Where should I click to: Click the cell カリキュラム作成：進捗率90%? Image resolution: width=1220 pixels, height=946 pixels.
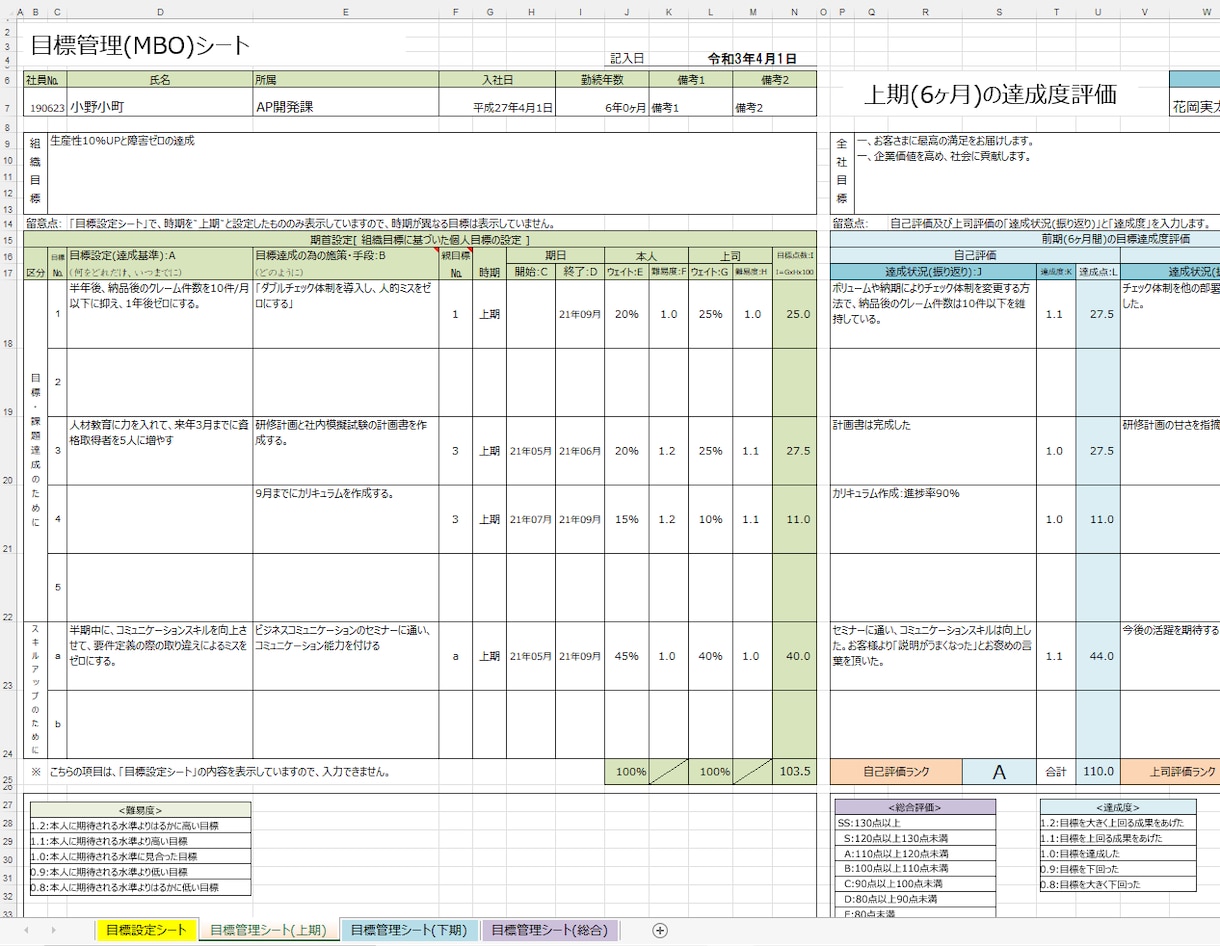point(933,519)
